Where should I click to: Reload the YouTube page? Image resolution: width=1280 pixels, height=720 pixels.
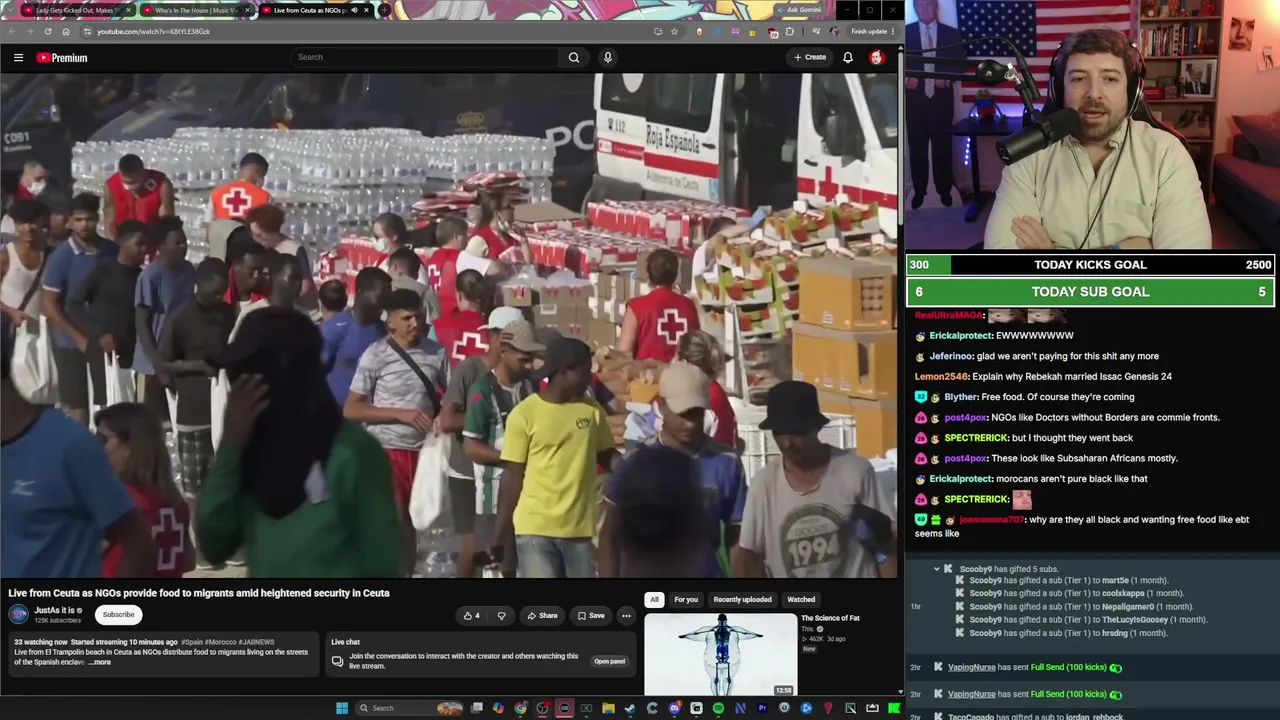pos(47,31)
